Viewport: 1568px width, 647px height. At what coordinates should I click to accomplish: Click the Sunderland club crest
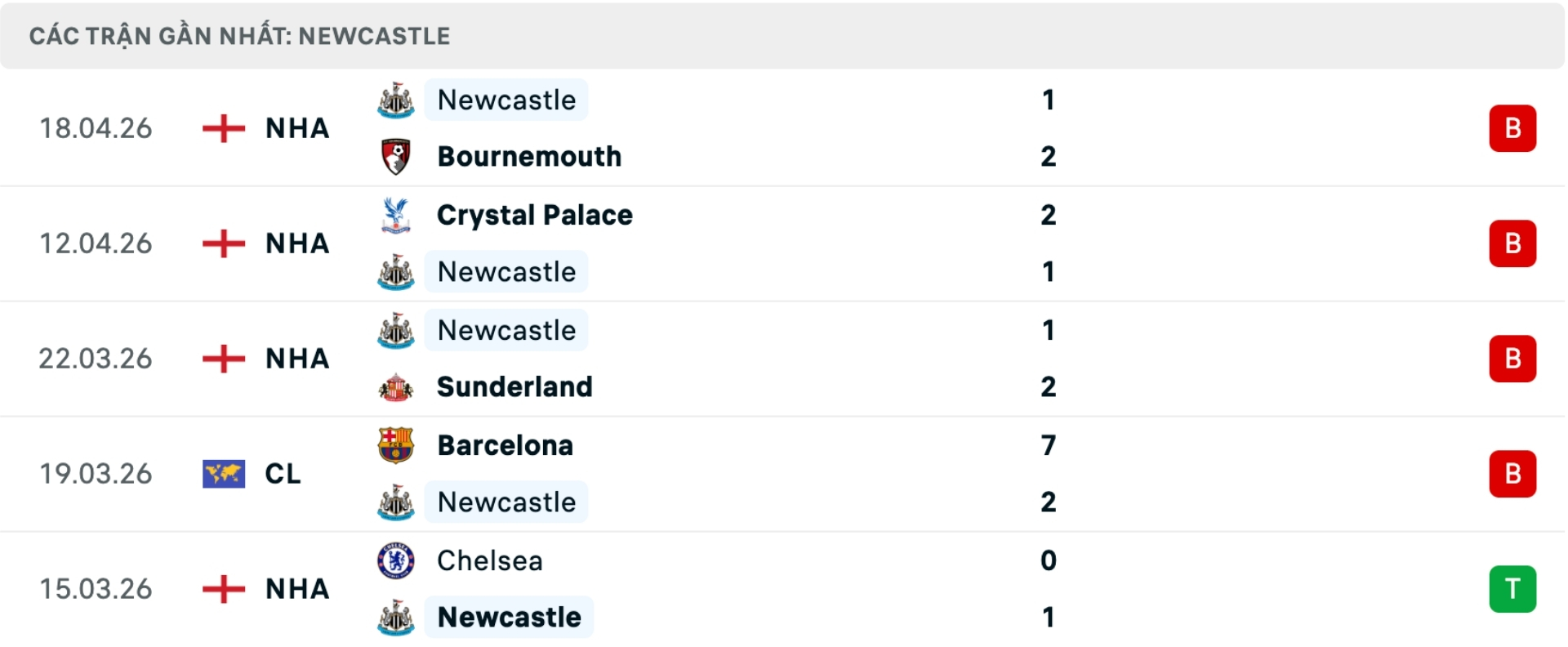(x=396, y=386)
